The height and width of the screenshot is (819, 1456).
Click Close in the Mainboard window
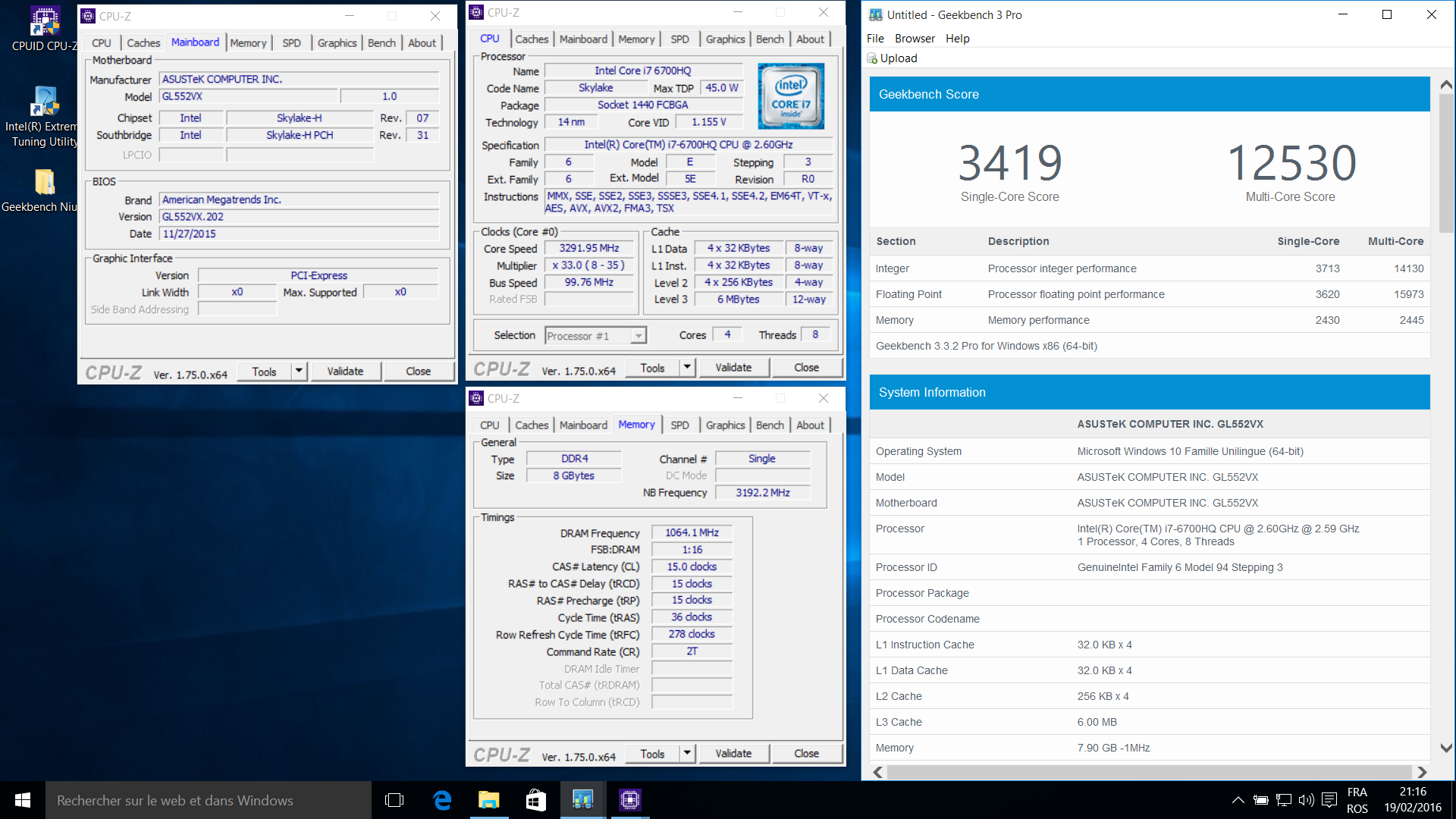pos(418,372)
